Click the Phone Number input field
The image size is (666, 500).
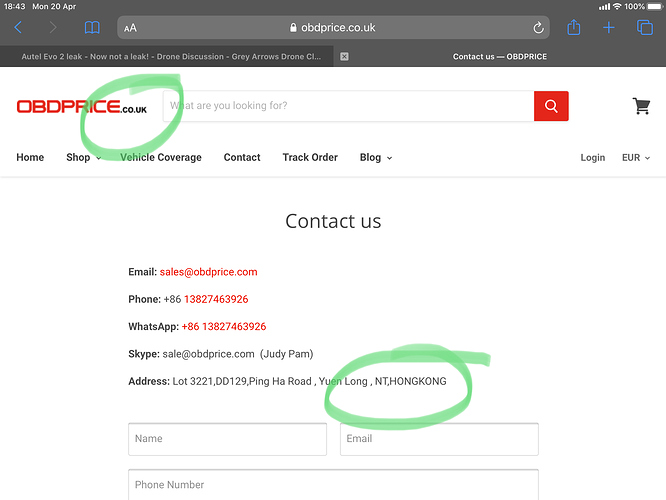pos(333,485)
